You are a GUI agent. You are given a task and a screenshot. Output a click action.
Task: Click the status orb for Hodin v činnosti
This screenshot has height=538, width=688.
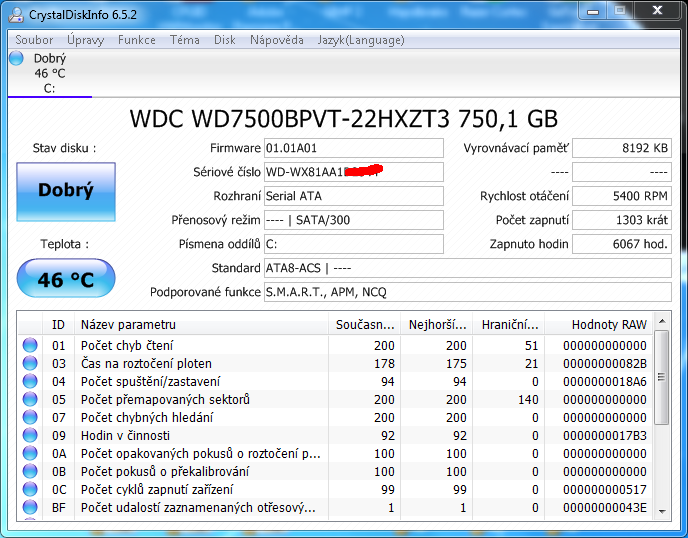coord(30,435)
